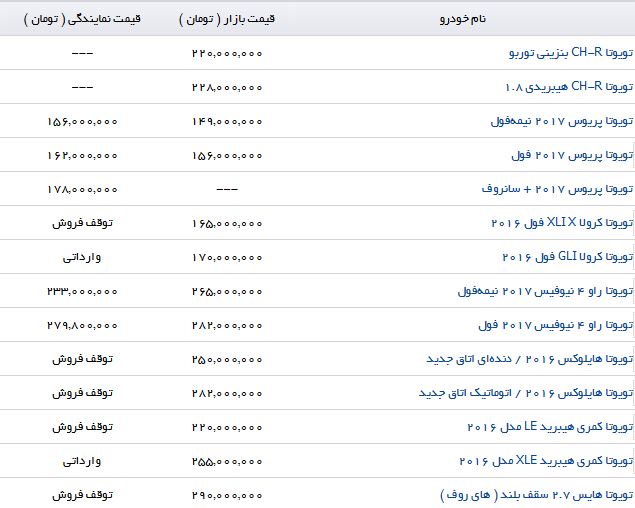
Task: Select توقف فروش in Hilux اتوماتیک row
Action: pyautogui.click(x=82, y=393)
